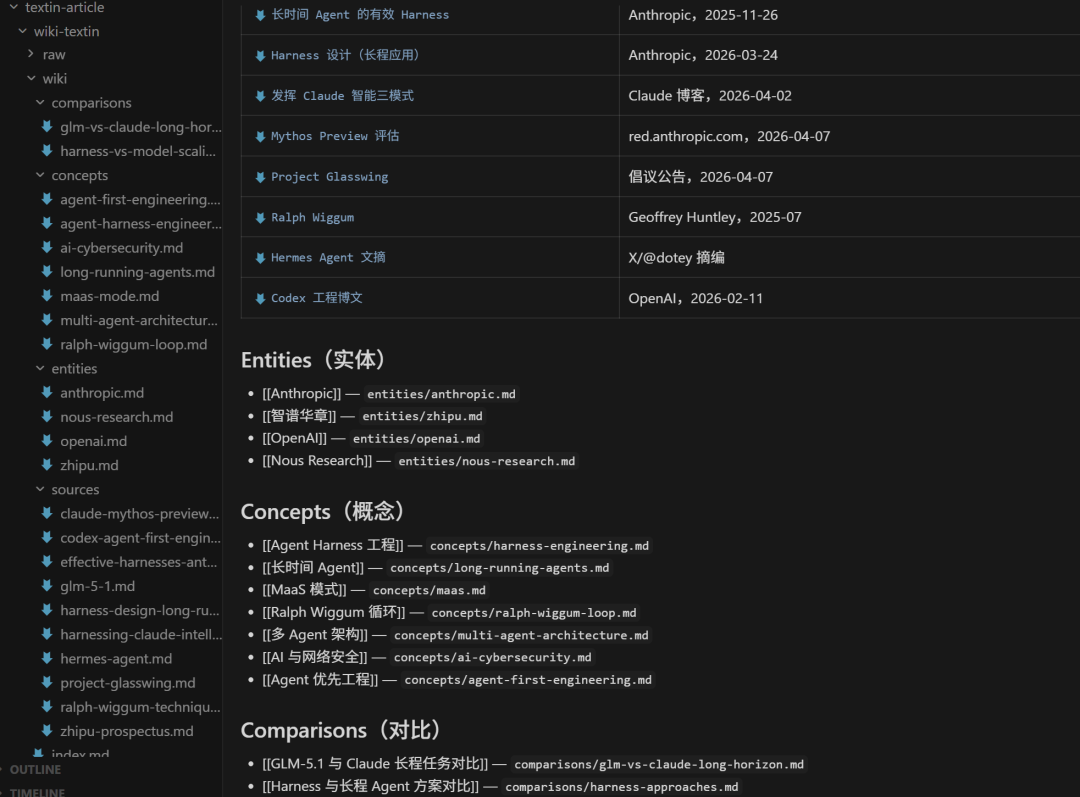The width and height of the screenshot is (1080, 797).
Task: Collapse the concepts folder
Action: point(40,175)
